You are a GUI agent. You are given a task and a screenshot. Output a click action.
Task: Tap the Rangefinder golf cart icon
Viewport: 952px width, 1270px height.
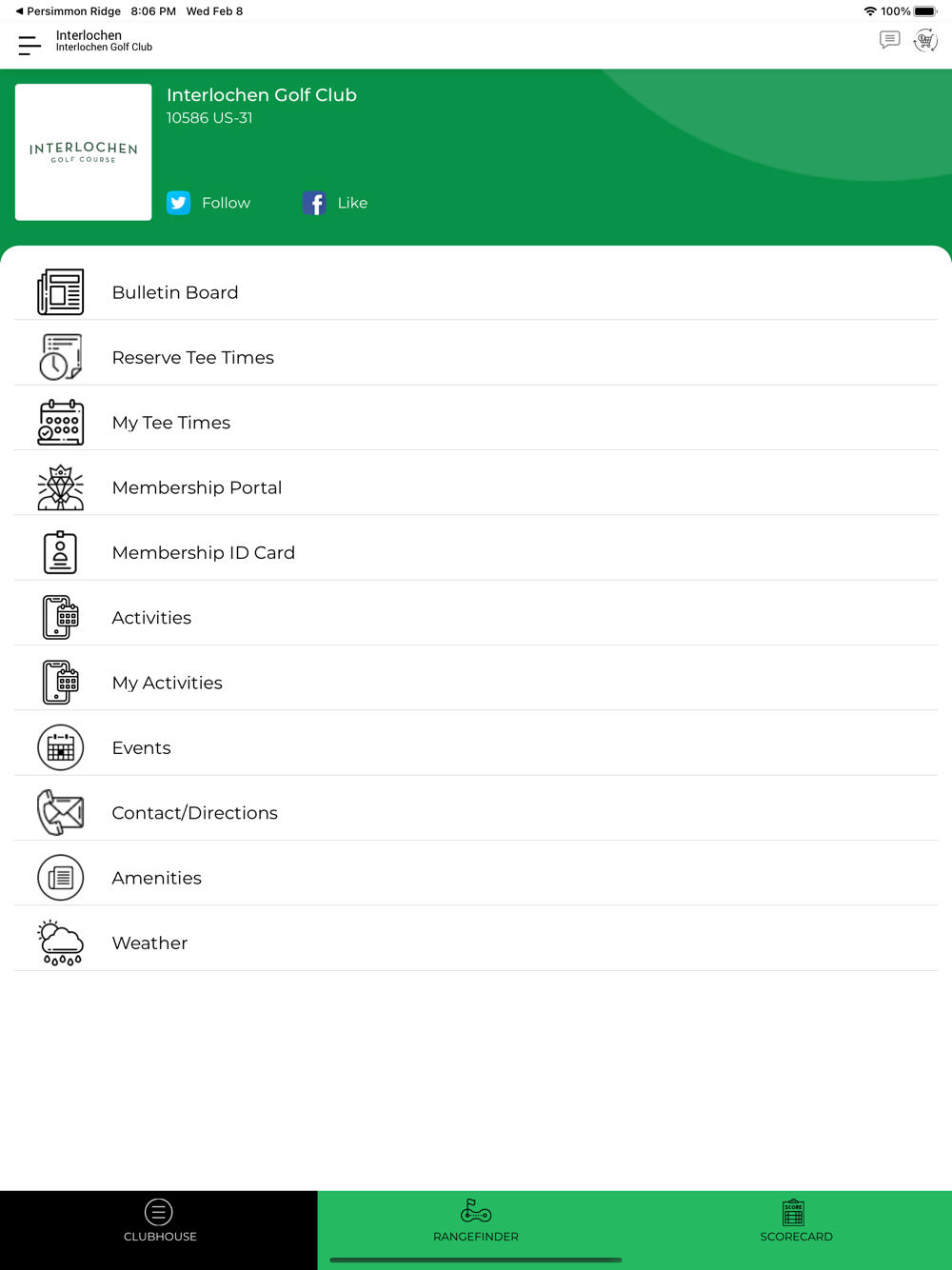(476, 1211)
